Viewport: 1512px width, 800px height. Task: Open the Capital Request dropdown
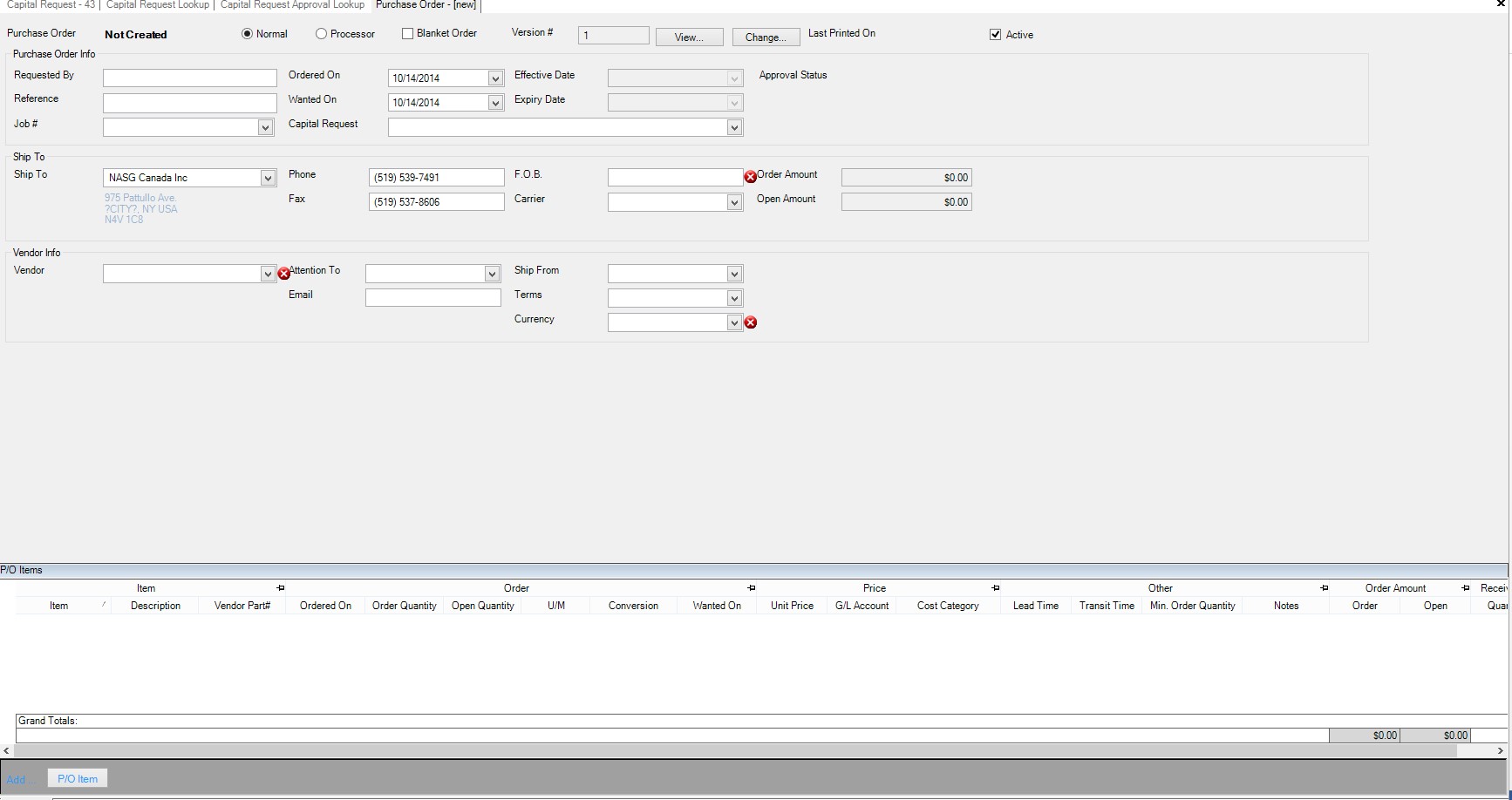click(735, 127)
